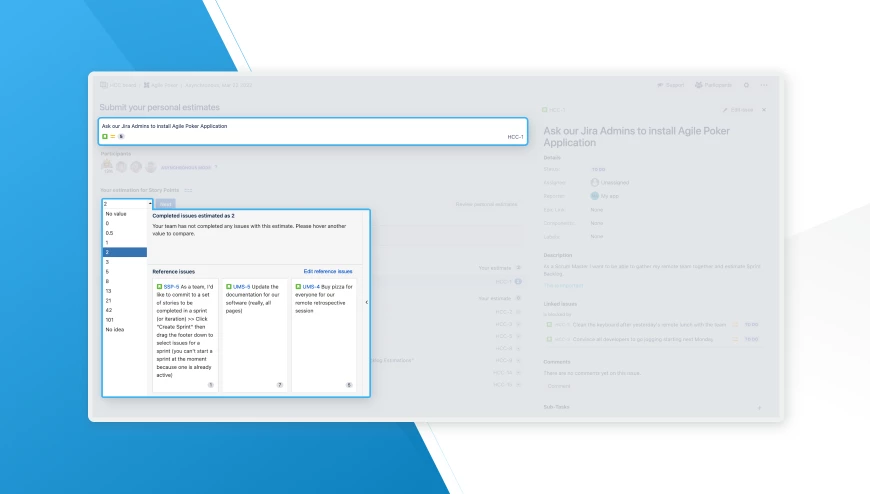Open reference issue SSP-5 link
The height and width of the screenshot is (494, 870).
coord(171,287)
